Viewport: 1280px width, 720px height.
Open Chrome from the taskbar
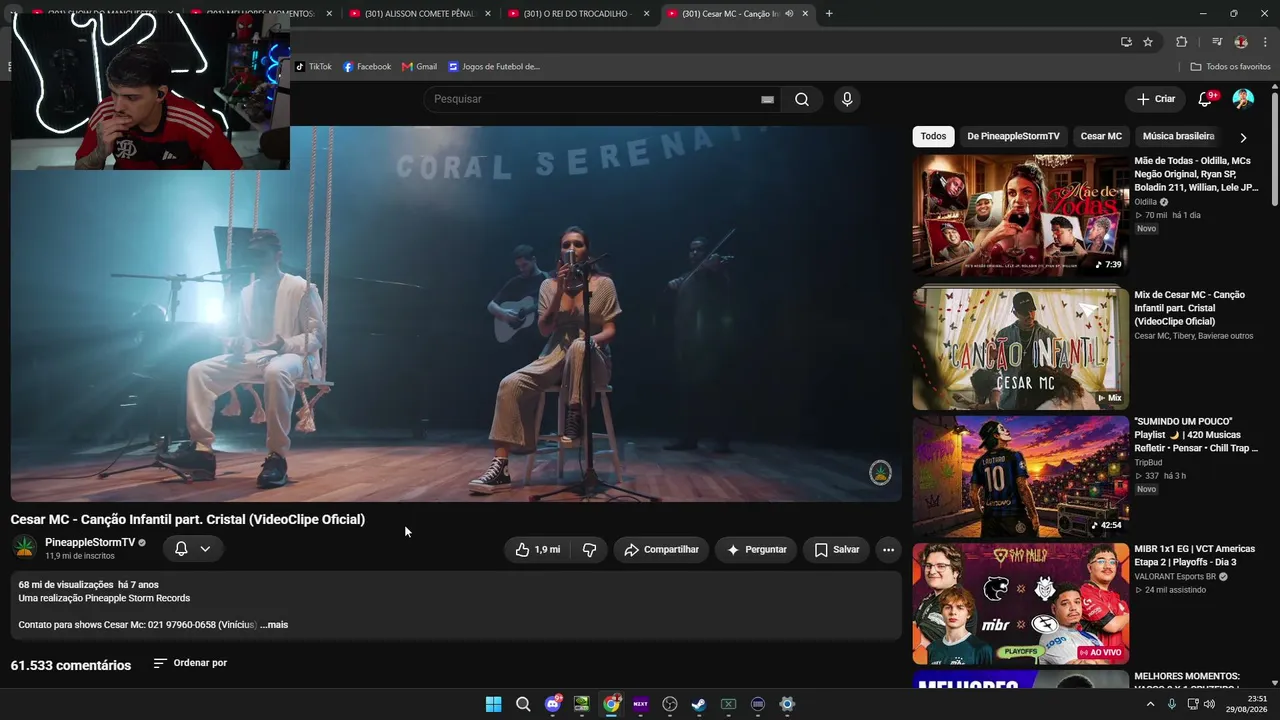pyautogui.click(x=611, y=704)
